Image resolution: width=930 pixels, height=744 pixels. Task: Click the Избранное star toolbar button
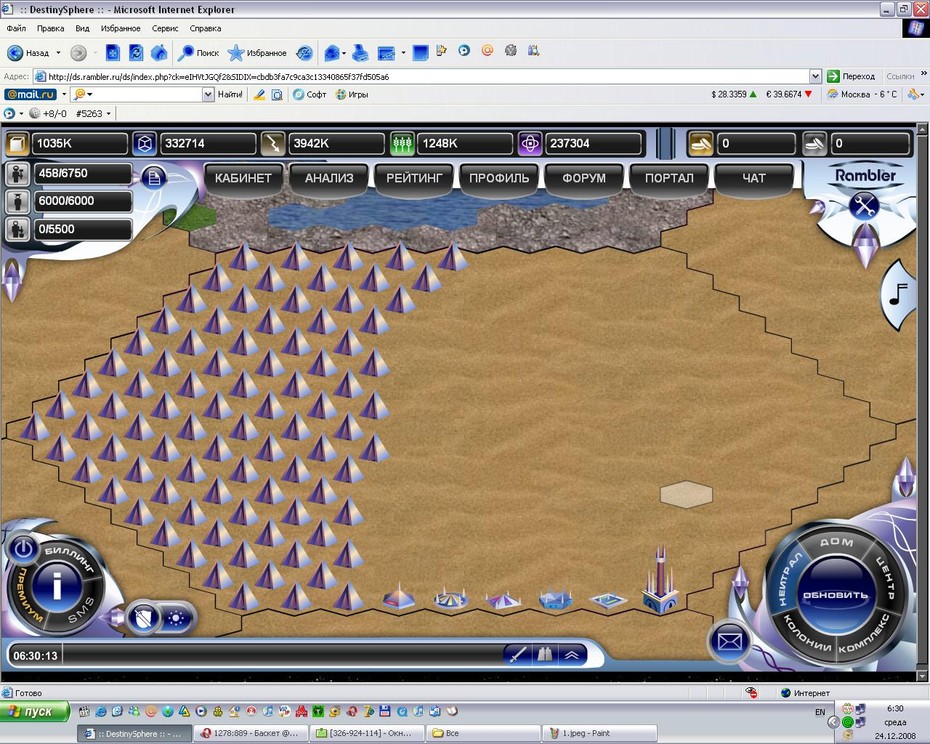(x=257, y=53)
